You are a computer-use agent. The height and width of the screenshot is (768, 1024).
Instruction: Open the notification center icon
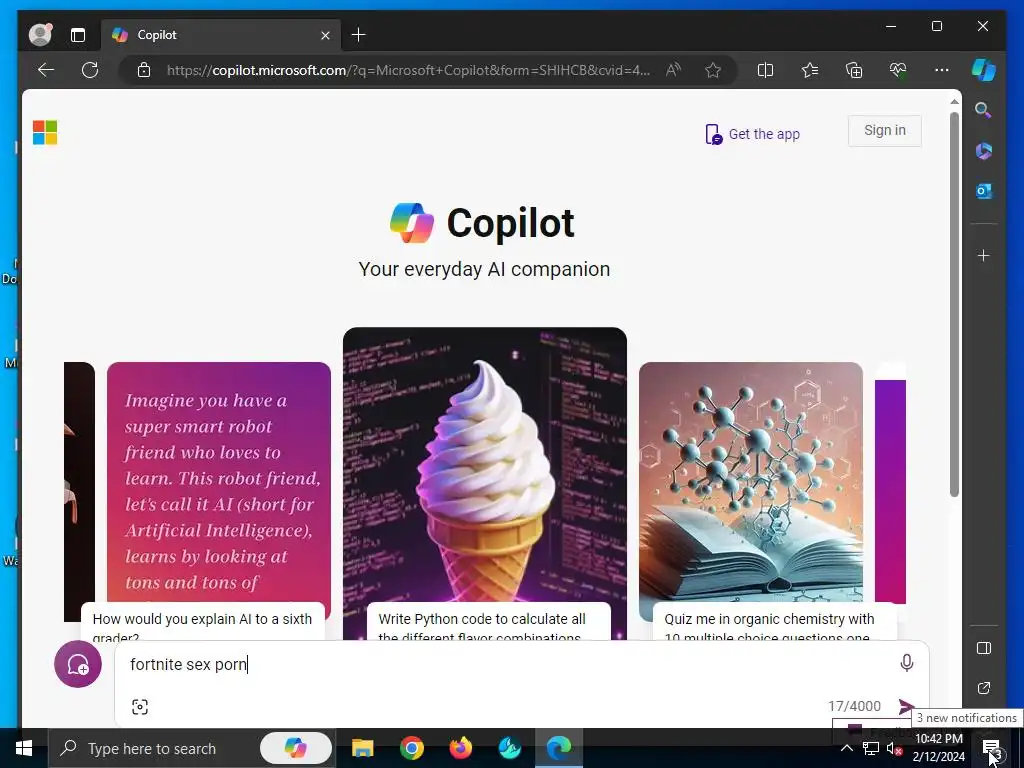click(991, 748)
